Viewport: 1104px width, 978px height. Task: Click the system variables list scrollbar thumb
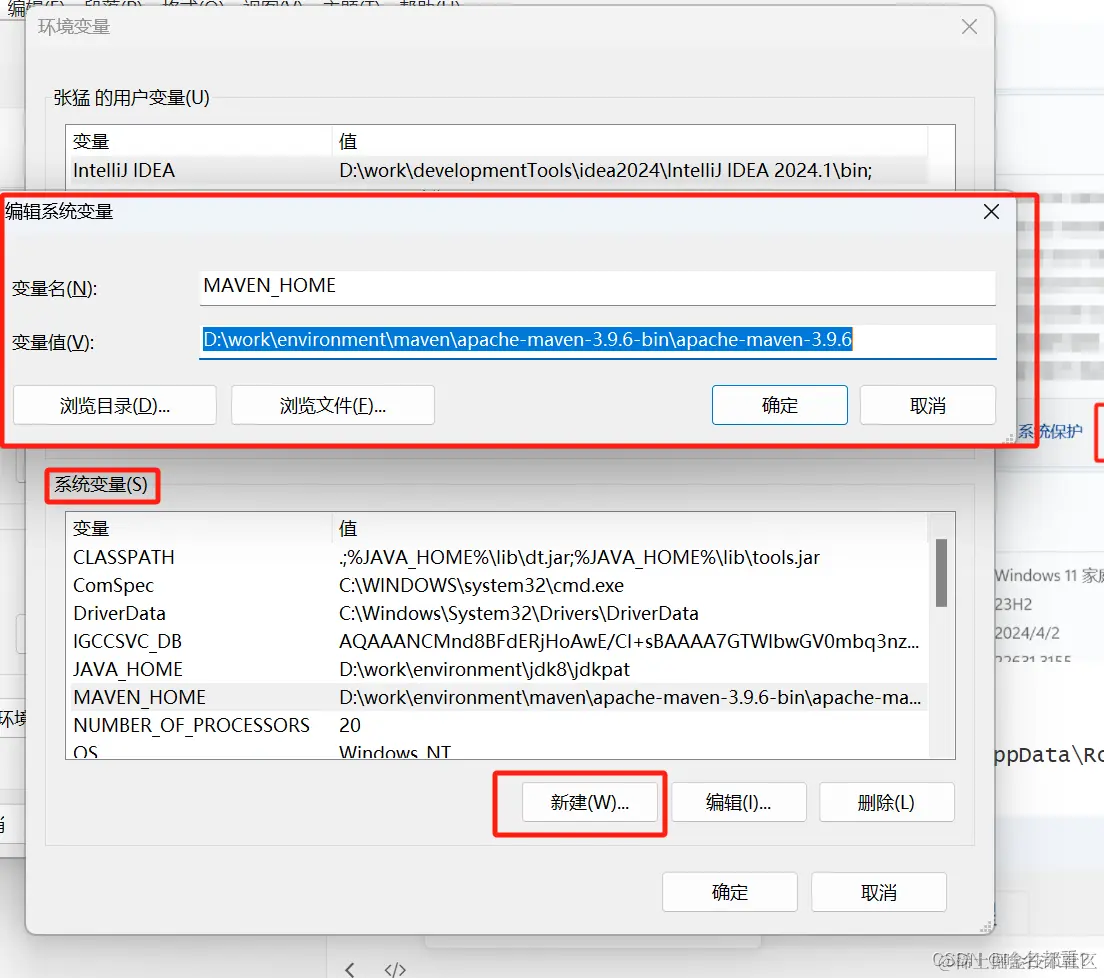941,572
